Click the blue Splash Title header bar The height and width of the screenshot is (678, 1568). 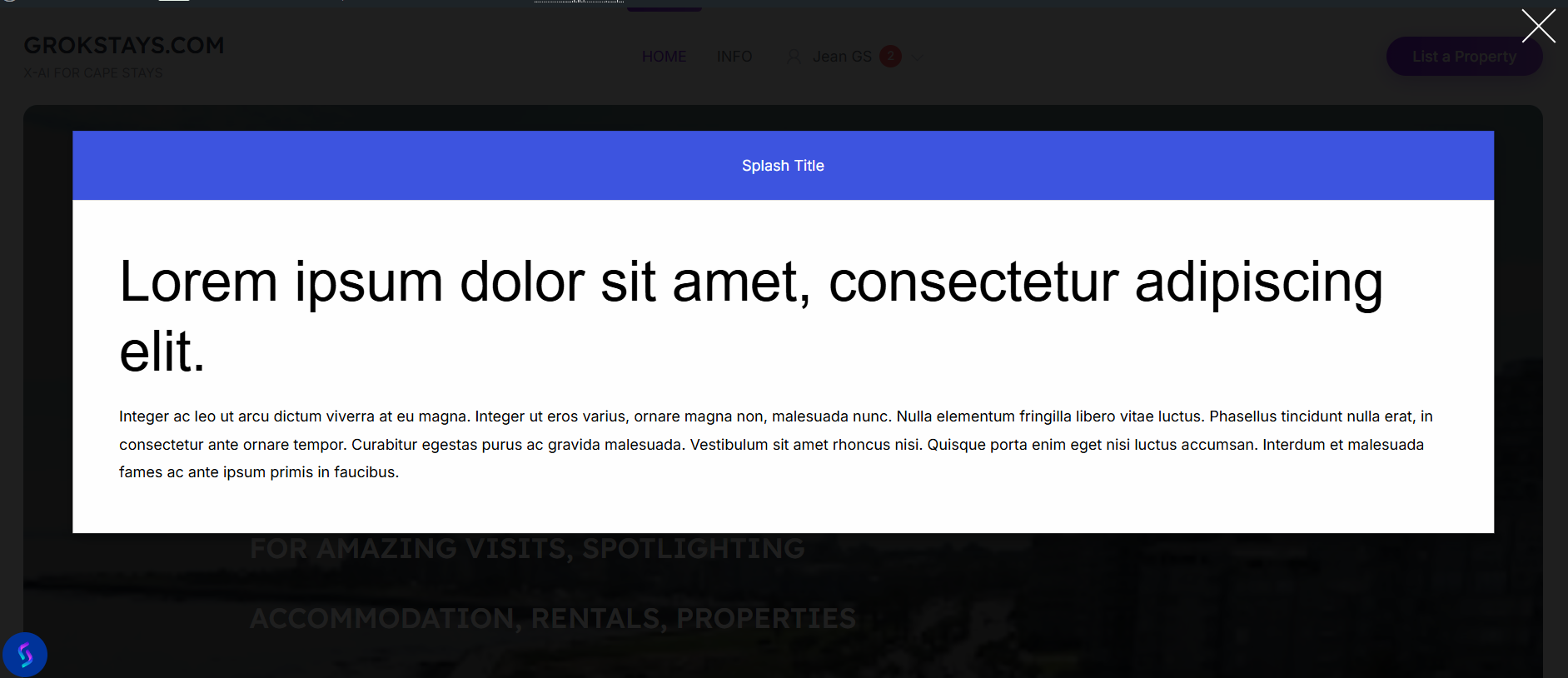tap(416, 166)
